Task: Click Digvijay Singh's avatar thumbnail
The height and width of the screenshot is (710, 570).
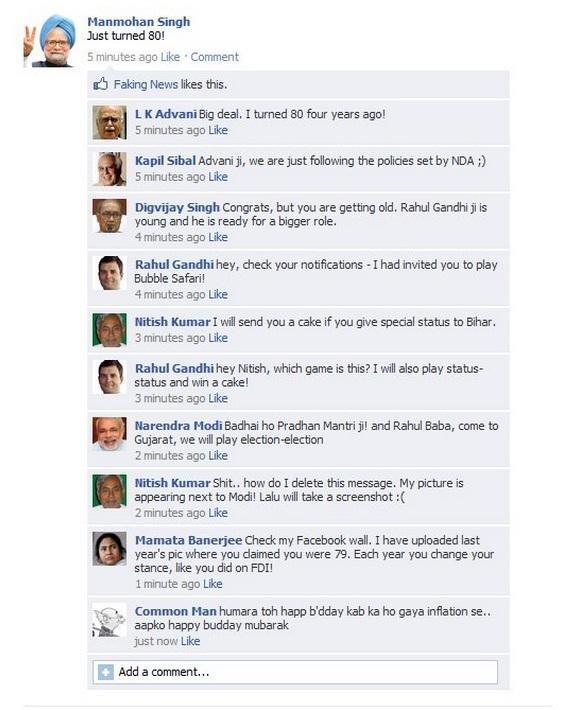Action: pos(110,216)
